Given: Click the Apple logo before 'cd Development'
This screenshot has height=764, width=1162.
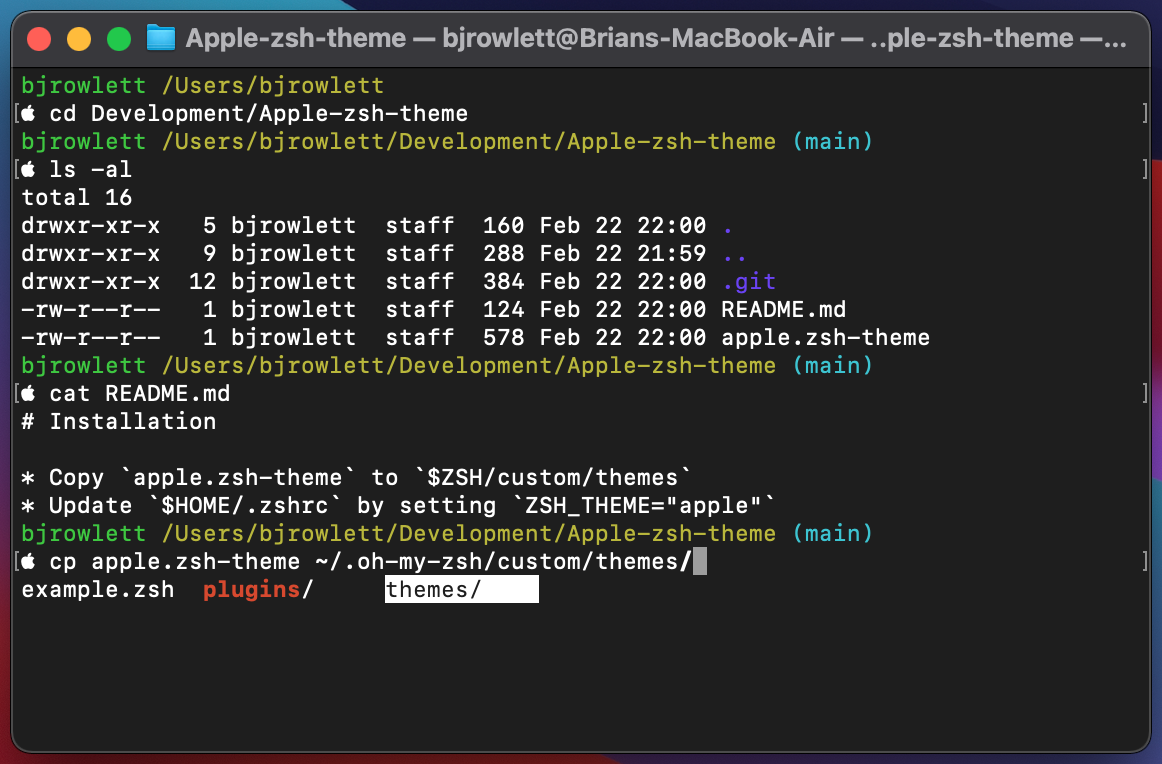Looking at the screenshot, I should 28,113.
